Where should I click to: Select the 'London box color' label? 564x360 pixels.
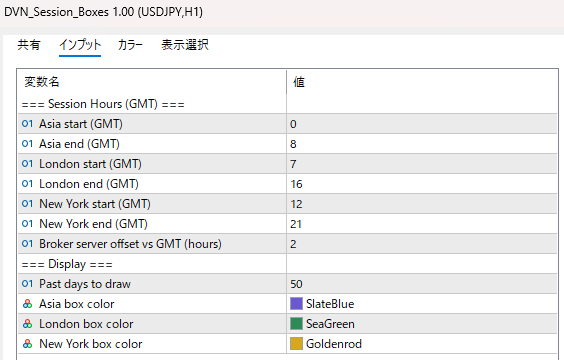86,324
